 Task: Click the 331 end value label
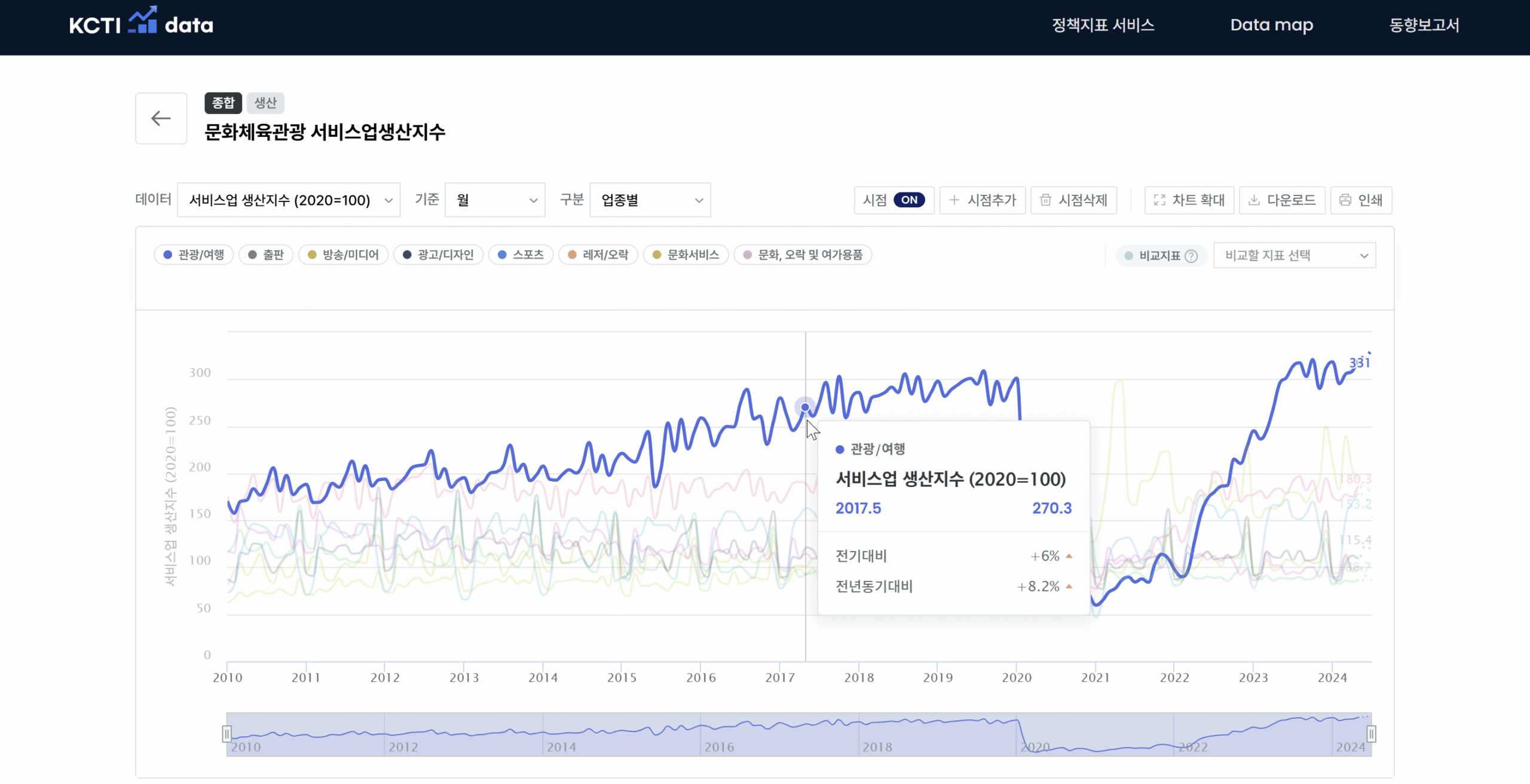click(x=1359, y=362)
